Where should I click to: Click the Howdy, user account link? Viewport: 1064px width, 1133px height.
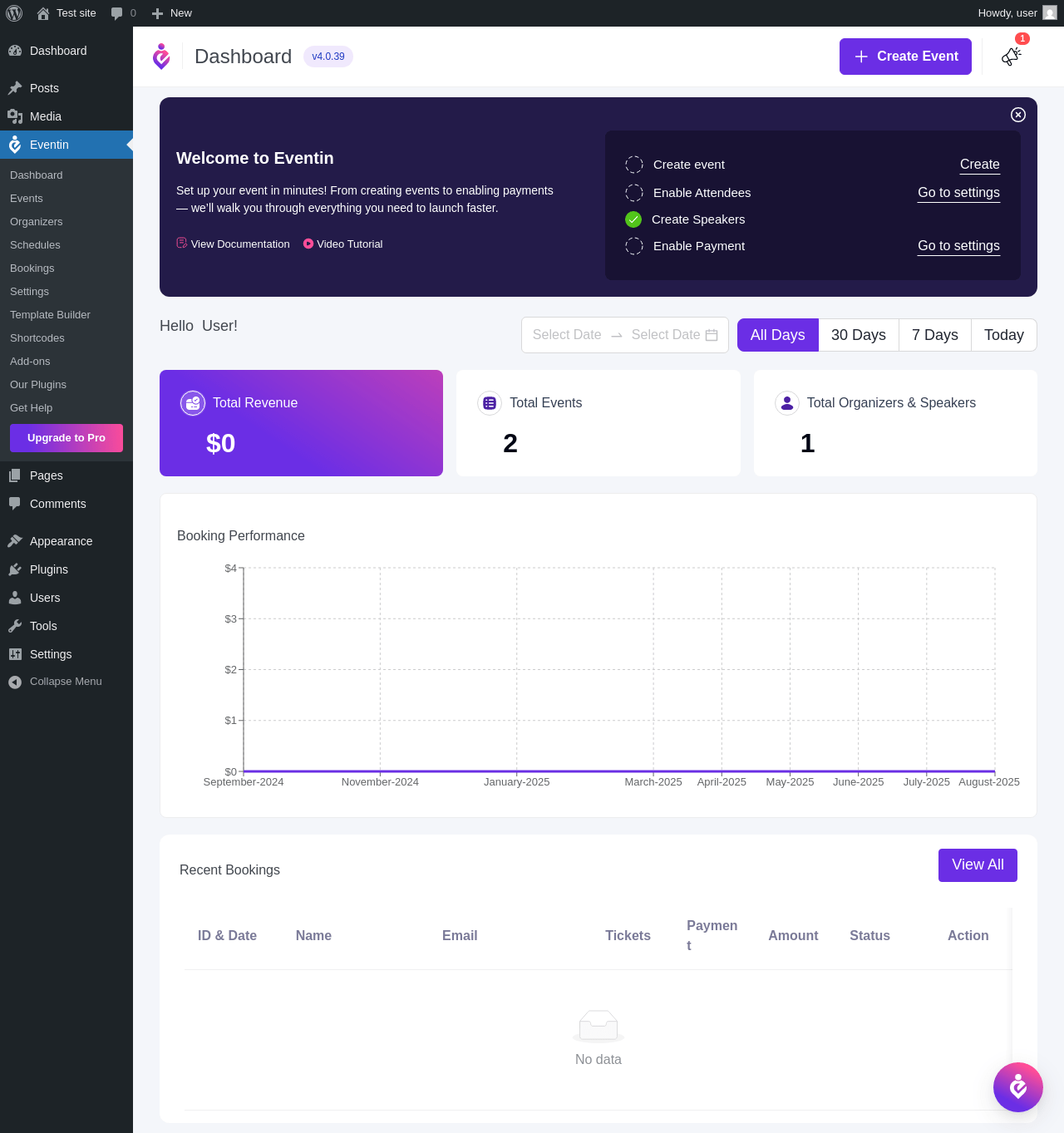click(1017, 13)
